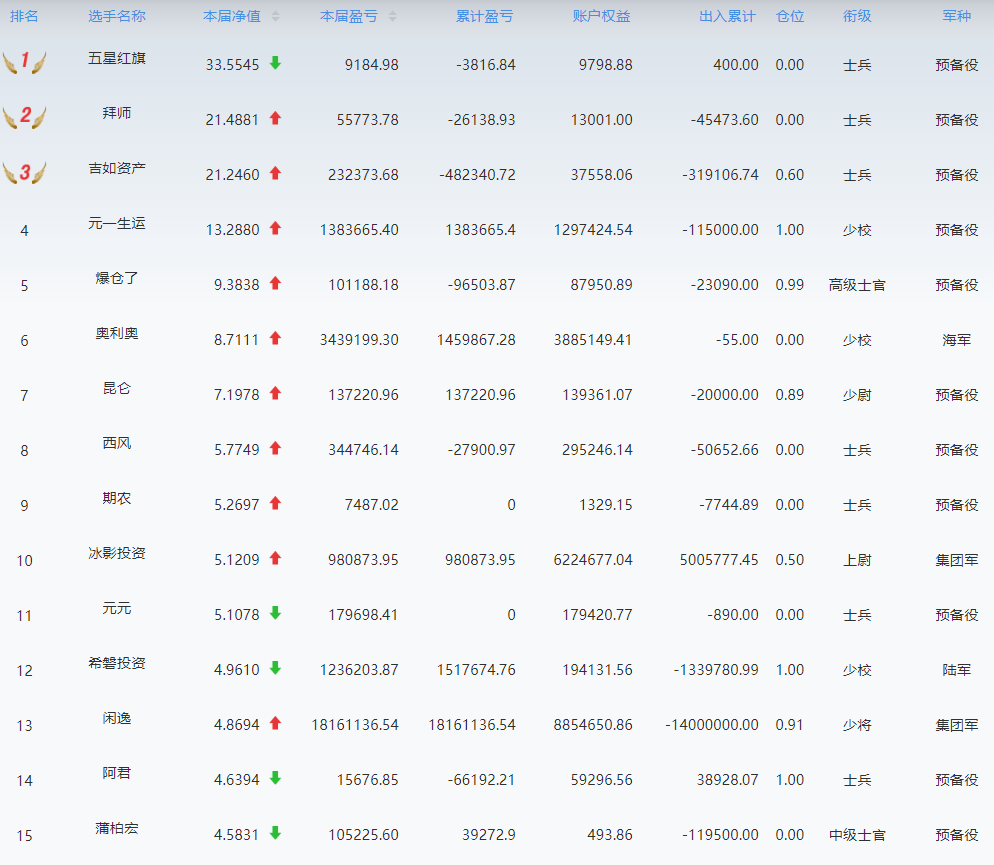Click red up arrow next to 21.2460
This screenshot has width=994, height=865.
point(275,173)
